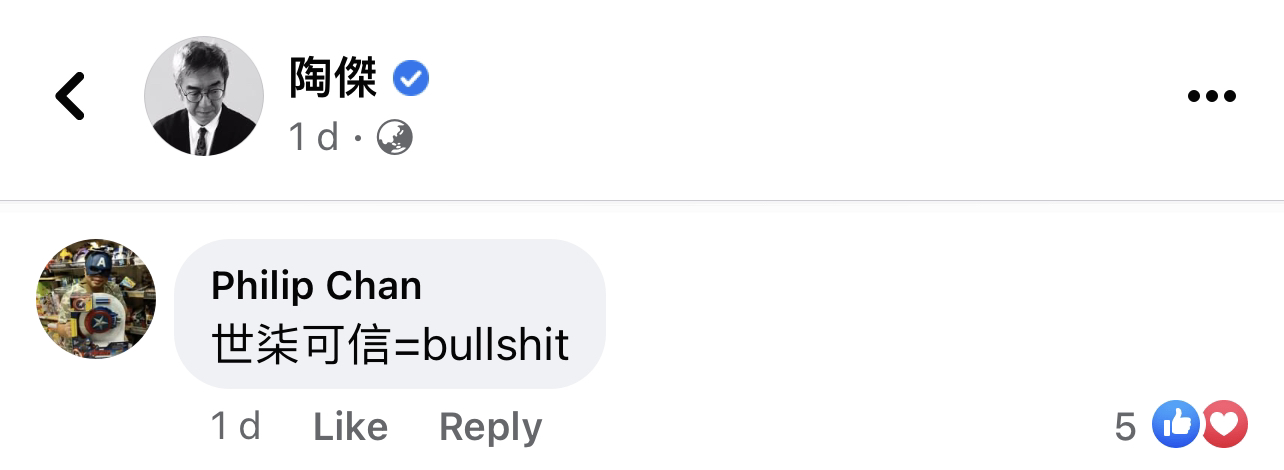
Task: Like Philip Chan's comment
Action: 350,427
